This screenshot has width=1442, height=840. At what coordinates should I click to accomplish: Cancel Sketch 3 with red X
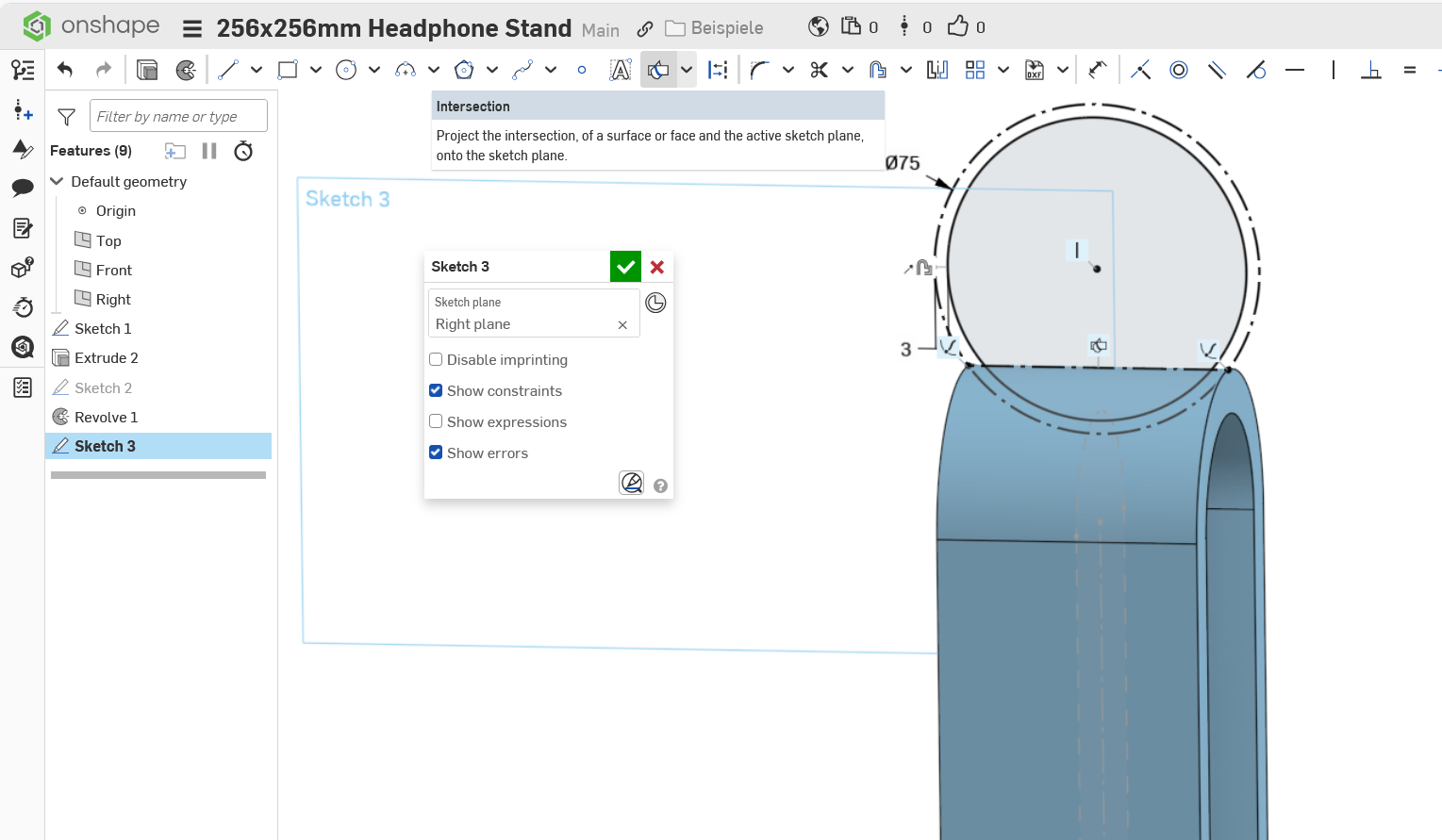[x=657, y=267]
